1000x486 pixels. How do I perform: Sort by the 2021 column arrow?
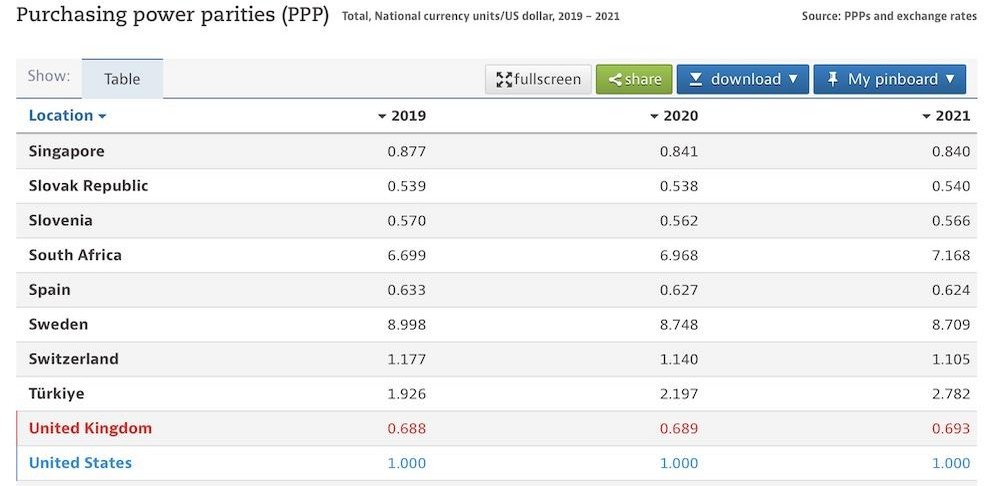[926, 116]
